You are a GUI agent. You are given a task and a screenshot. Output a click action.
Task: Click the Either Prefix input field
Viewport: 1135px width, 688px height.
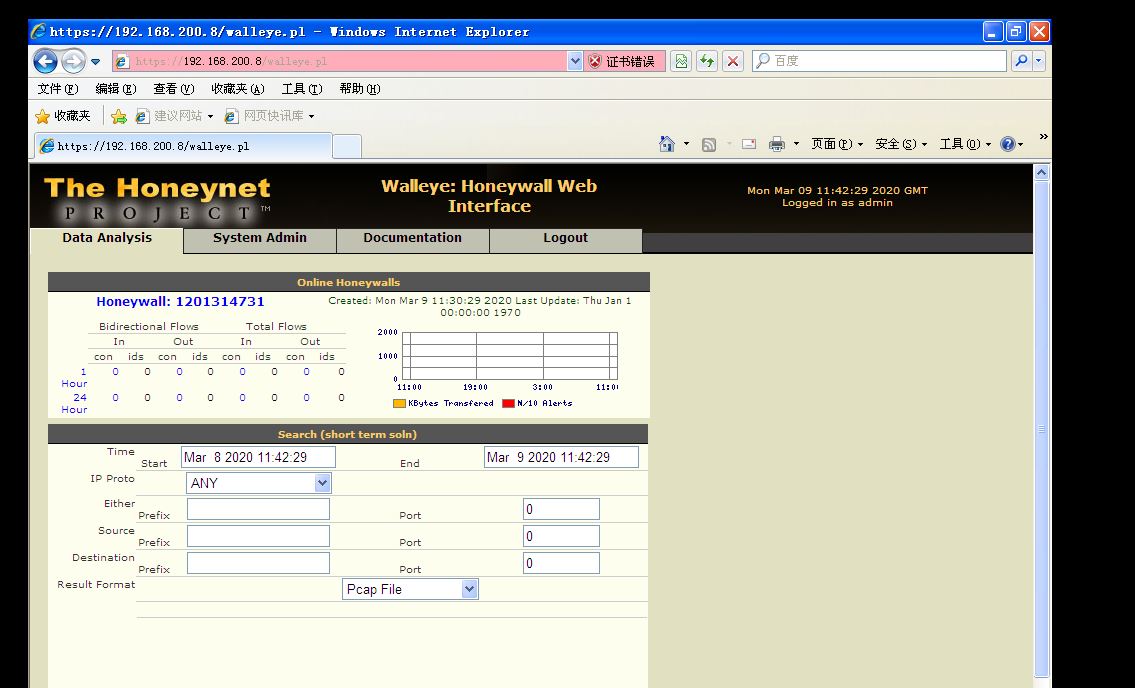tap(258, 509)
